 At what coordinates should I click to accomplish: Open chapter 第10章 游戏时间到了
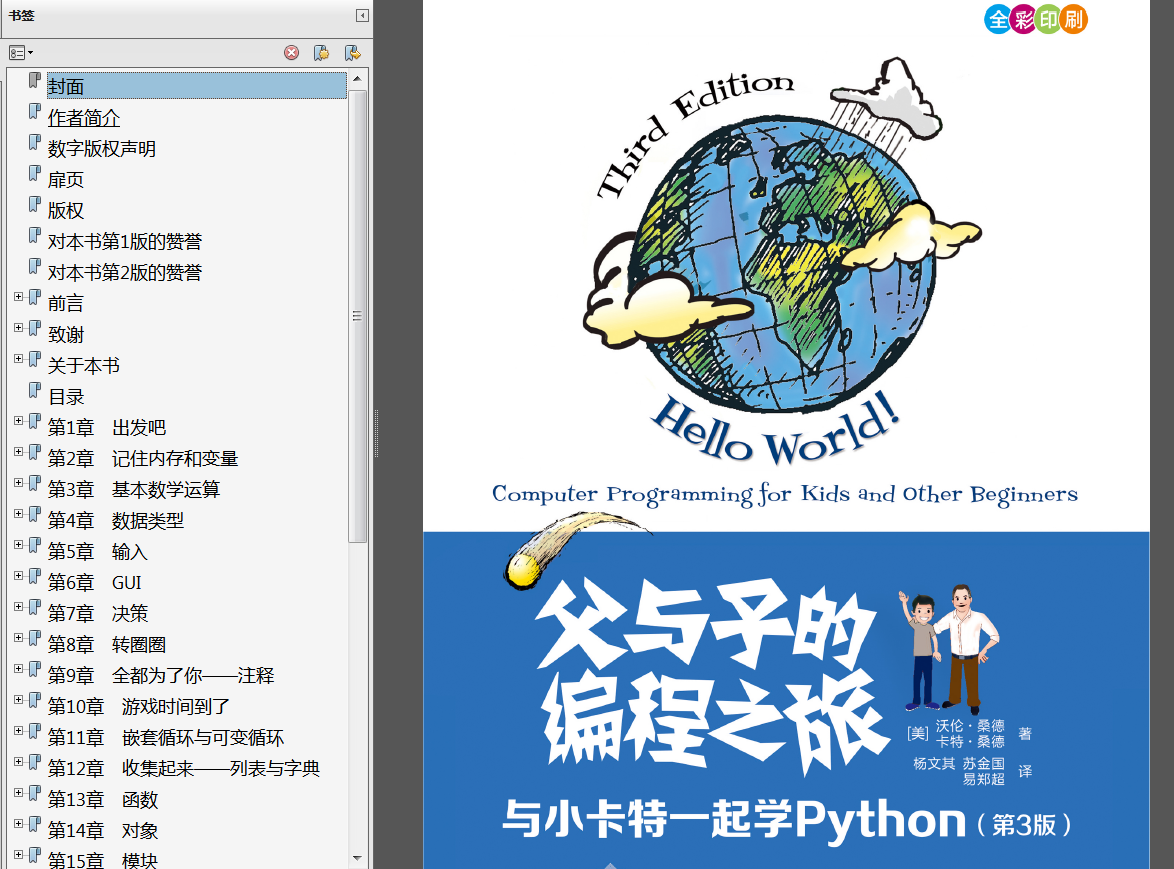(139, 707)
